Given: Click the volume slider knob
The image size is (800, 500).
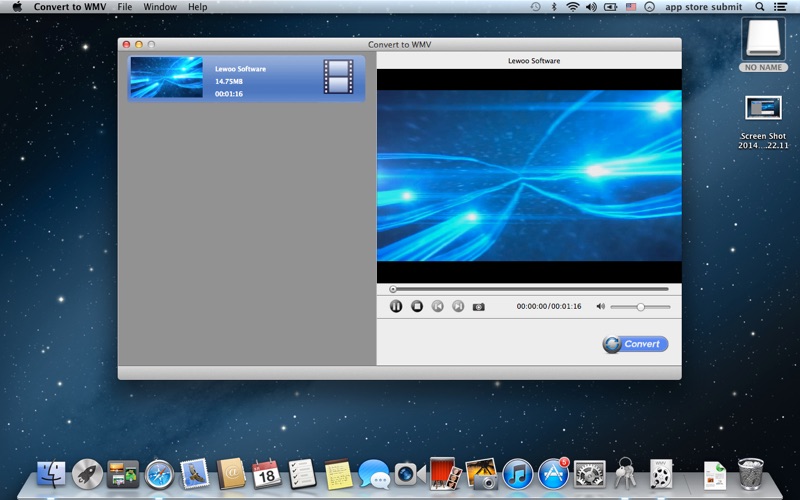Looking at the screenshot, I should coord(640,306).
